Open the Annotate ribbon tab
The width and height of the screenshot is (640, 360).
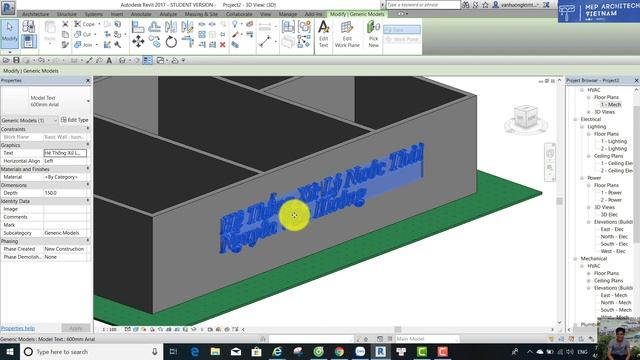[x=141, y=14]
